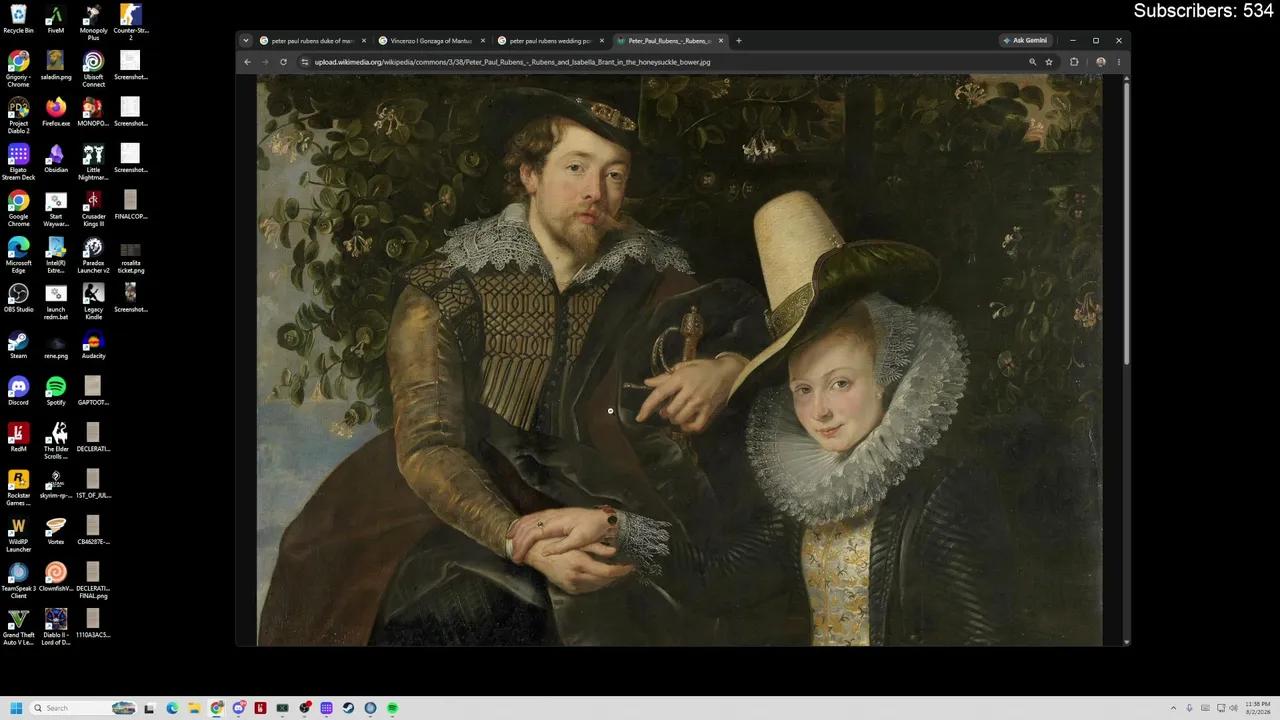Close the 'peter paul rubens wedding' tab
Screen dimensions: 1280x720
[602, 41]
